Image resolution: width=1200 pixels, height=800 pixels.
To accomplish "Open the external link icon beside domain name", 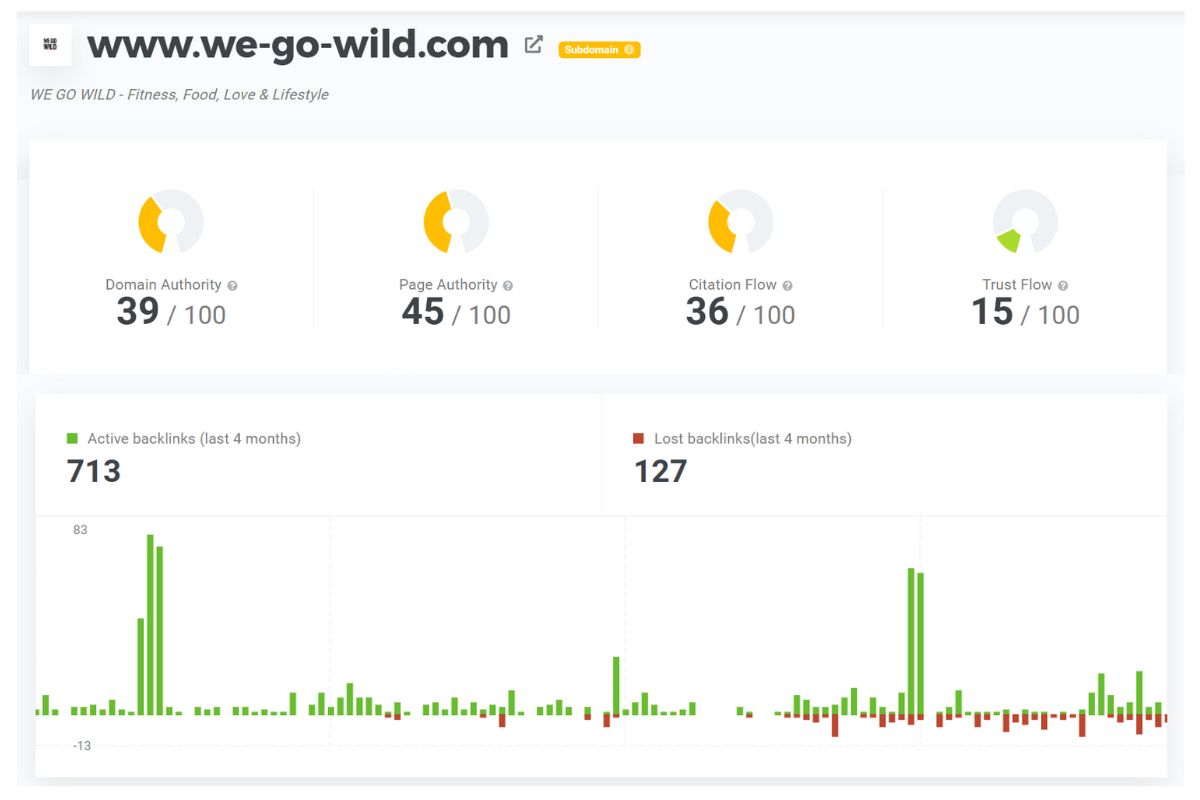I will point(534,44).
